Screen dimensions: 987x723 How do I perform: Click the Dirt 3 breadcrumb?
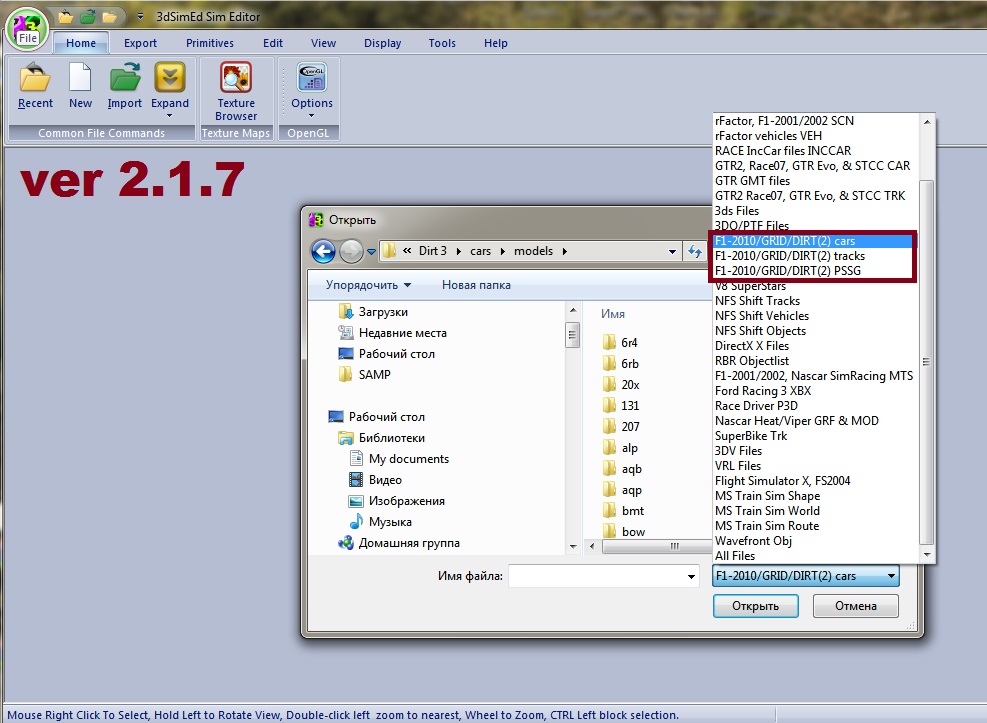pyautogui.click(x=432, y=250)
